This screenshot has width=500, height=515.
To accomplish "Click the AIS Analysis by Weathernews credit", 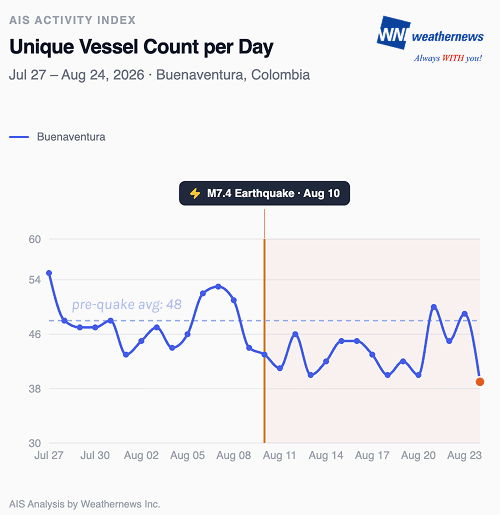I will click(x=85, y=504).
